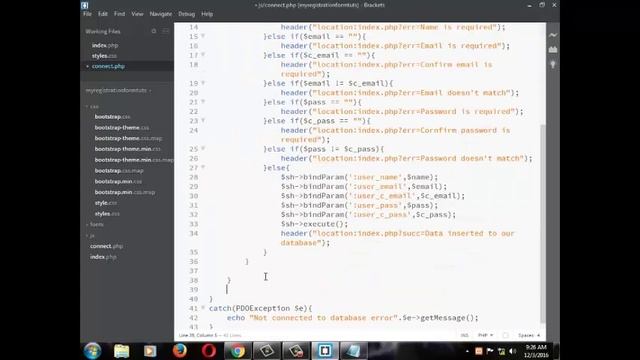Open the View menu

(x=137, y=14)
